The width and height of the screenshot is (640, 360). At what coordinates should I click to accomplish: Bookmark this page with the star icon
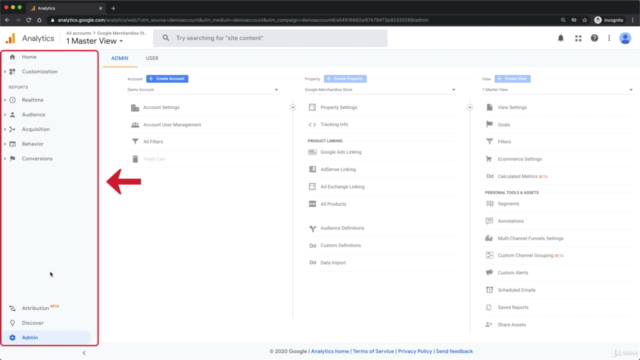(584, 20)
